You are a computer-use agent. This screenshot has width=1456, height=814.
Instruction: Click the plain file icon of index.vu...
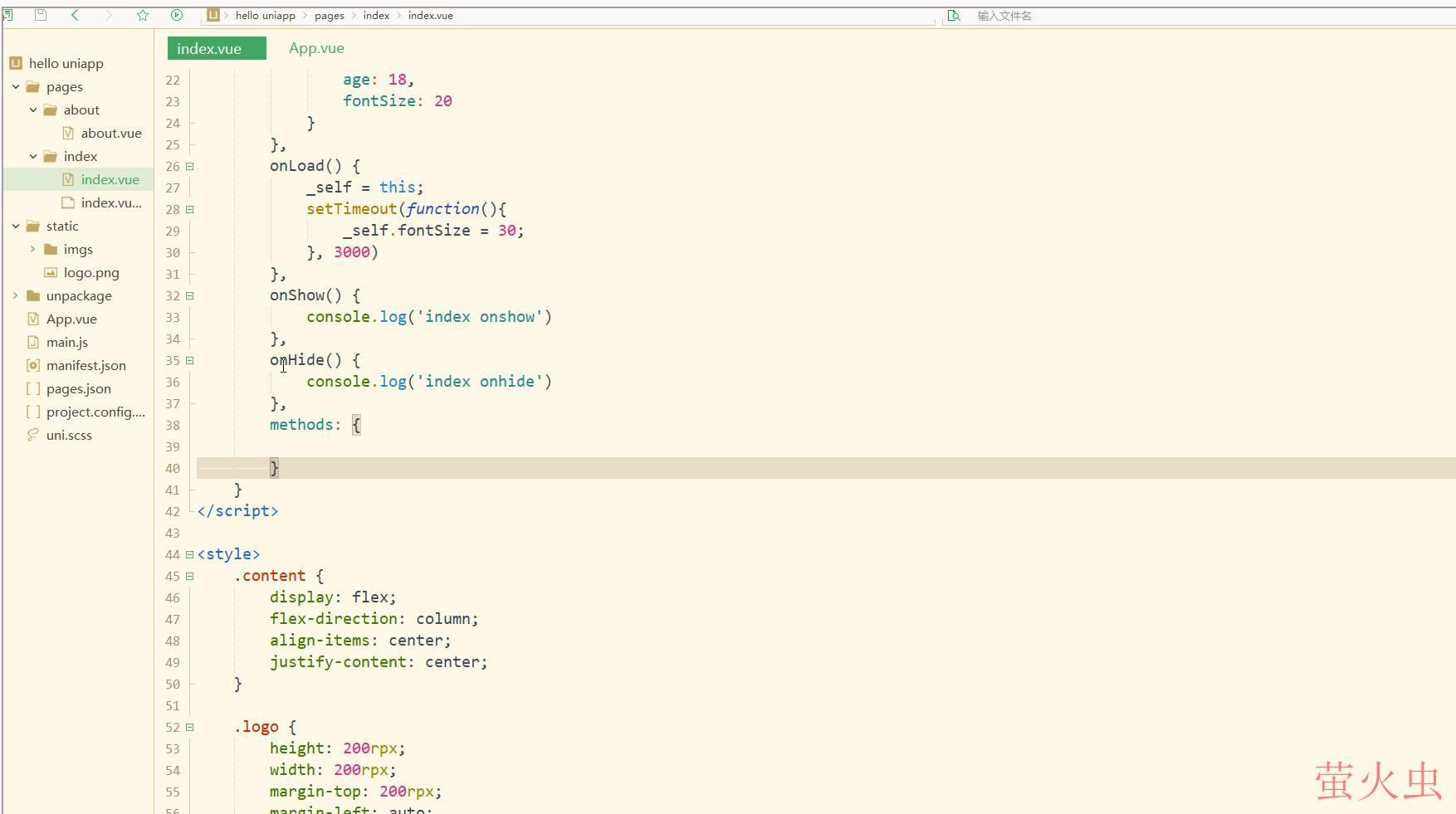point(68,202)
